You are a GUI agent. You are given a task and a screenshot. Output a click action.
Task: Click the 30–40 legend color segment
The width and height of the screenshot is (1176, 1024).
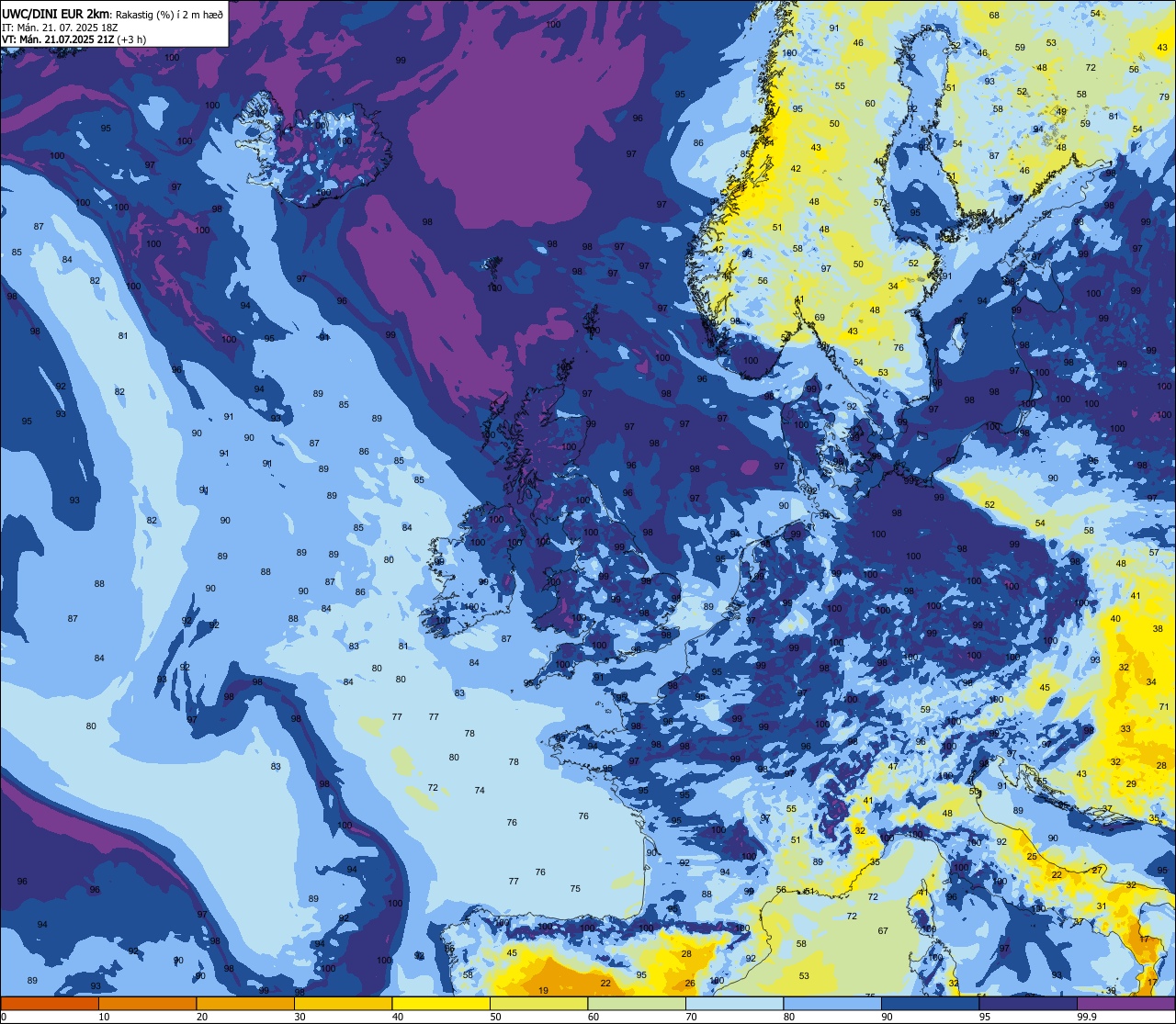(x=343, y=1004)
